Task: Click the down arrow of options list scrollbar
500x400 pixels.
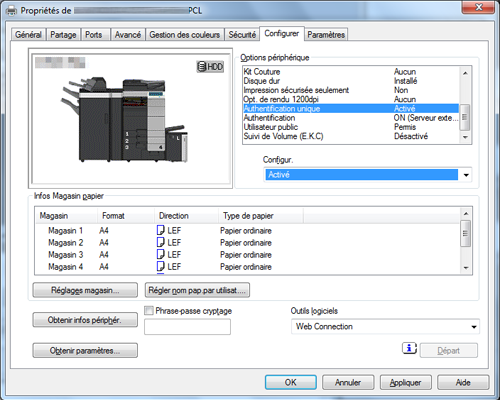Action: pos(465,137)
